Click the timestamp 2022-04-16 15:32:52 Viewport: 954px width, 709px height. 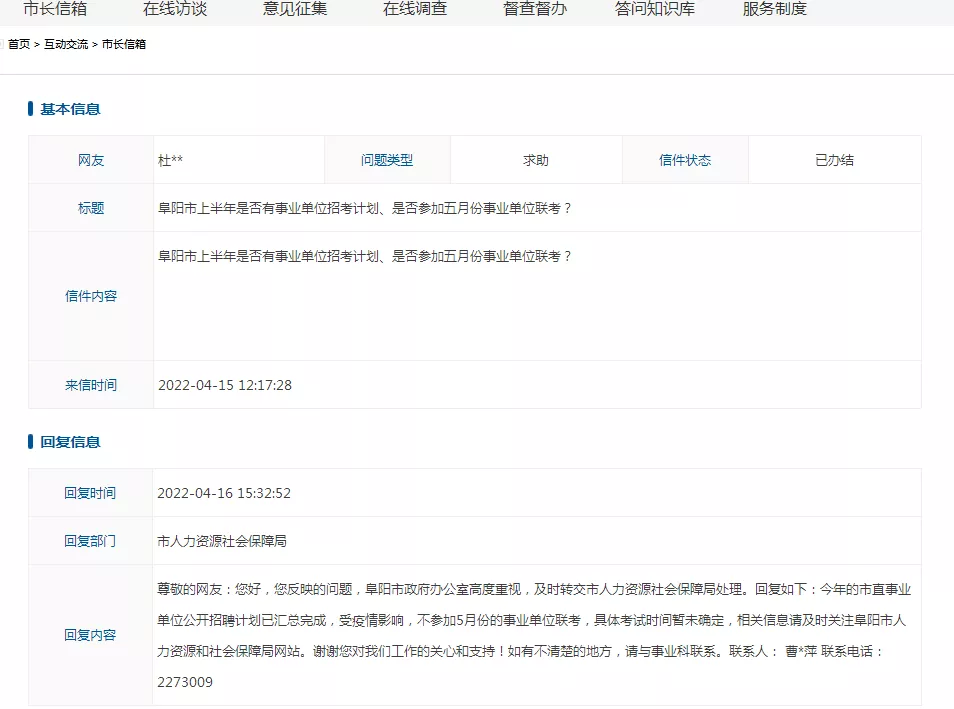pos(224,493)
